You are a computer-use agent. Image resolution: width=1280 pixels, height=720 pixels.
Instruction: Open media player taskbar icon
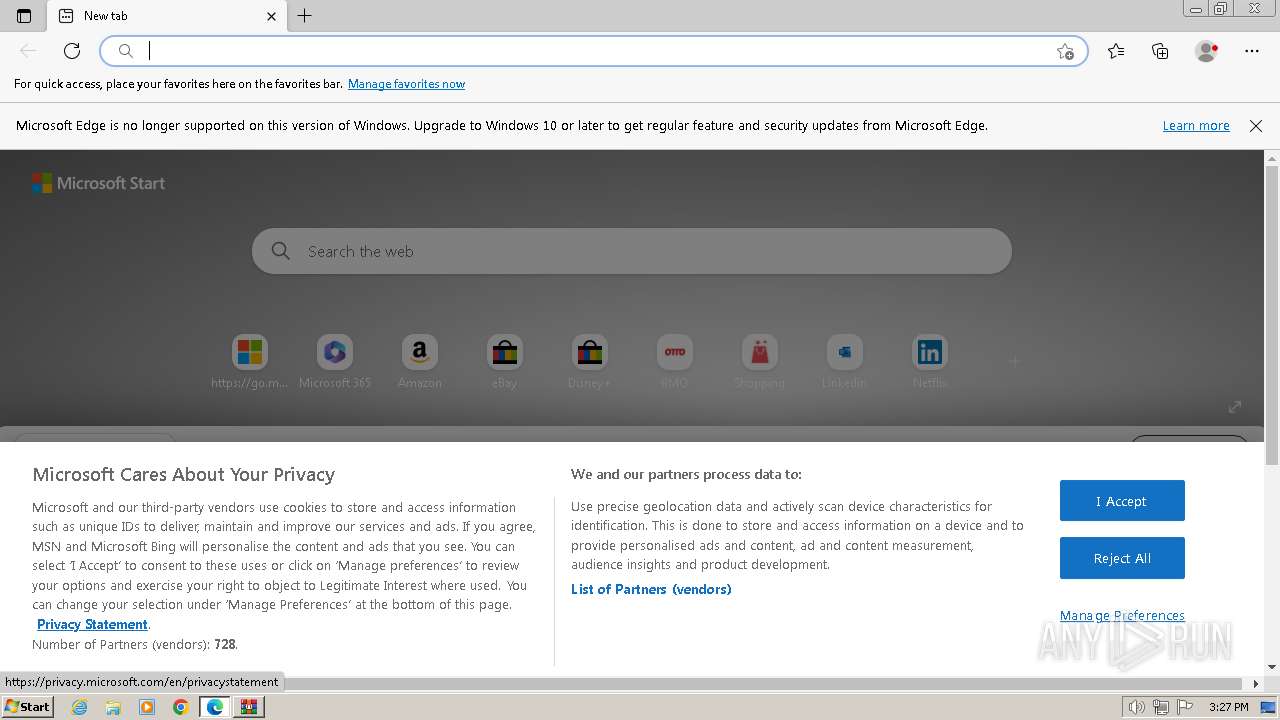pyautogui.click(x=147, y=707)
